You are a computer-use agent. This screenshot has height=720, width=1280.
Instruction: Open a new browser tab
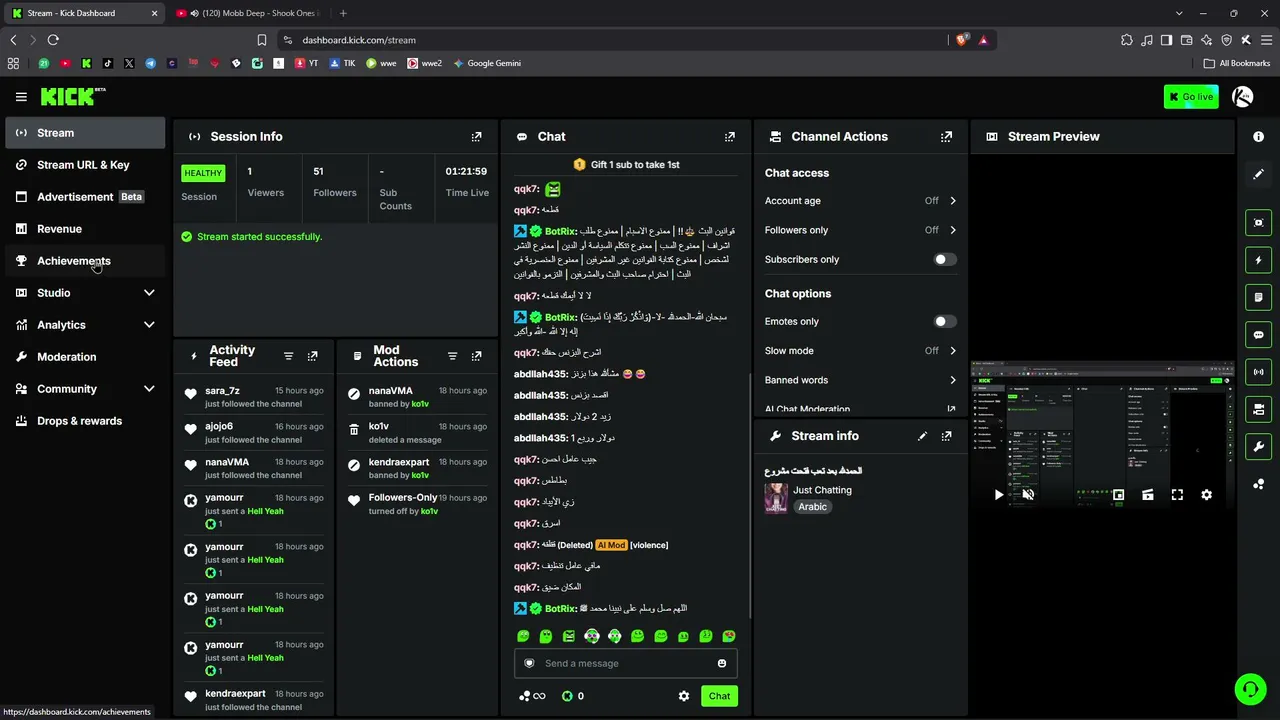click(x=343, y=13)
